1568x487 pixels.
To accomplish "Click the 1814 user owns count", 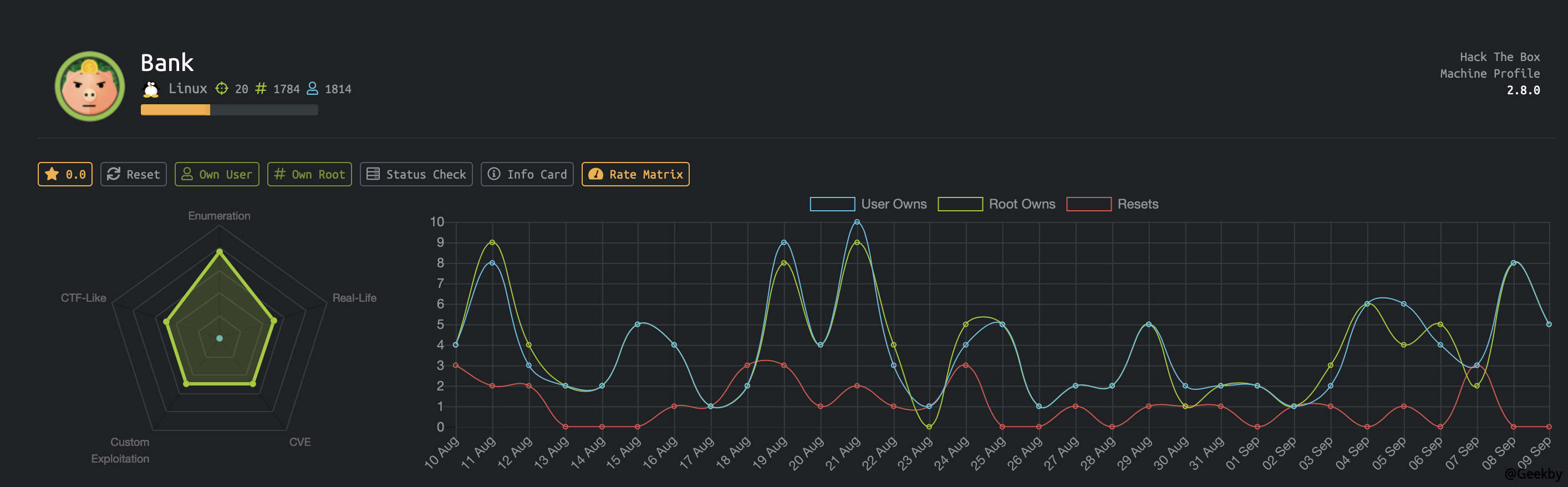I will [338, 89].
